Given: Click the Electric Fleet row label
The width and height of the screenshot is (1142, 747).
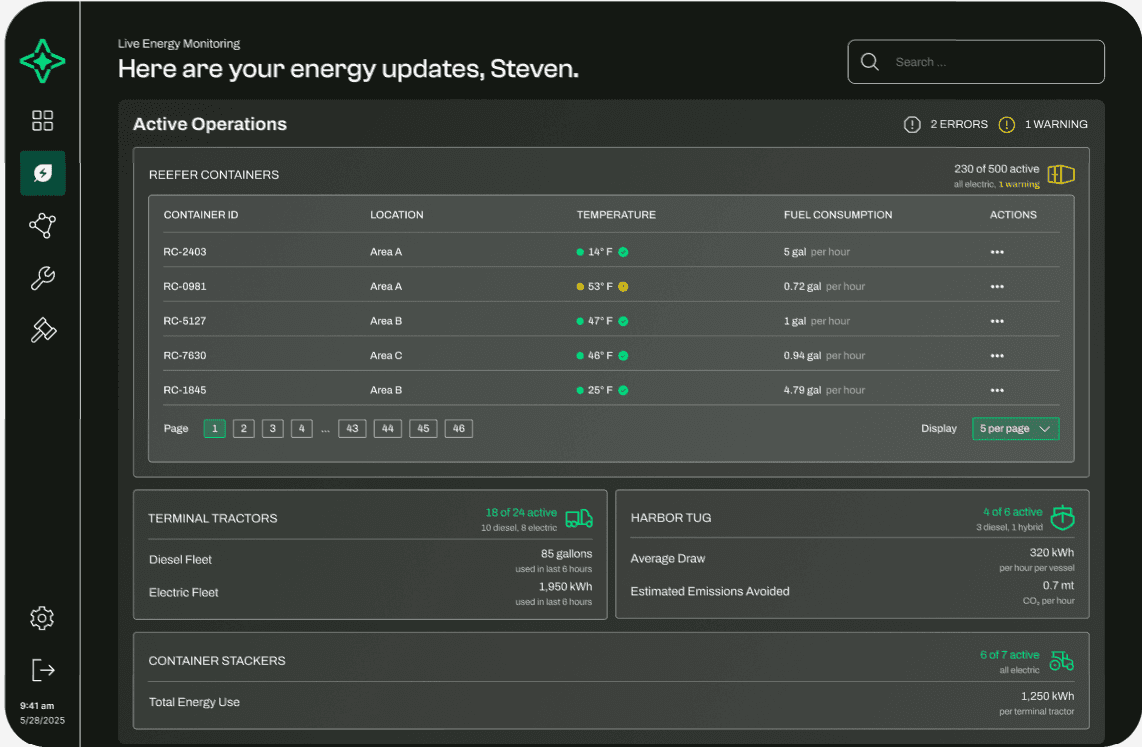Looking at the screenshot, I should pos(184,593).
